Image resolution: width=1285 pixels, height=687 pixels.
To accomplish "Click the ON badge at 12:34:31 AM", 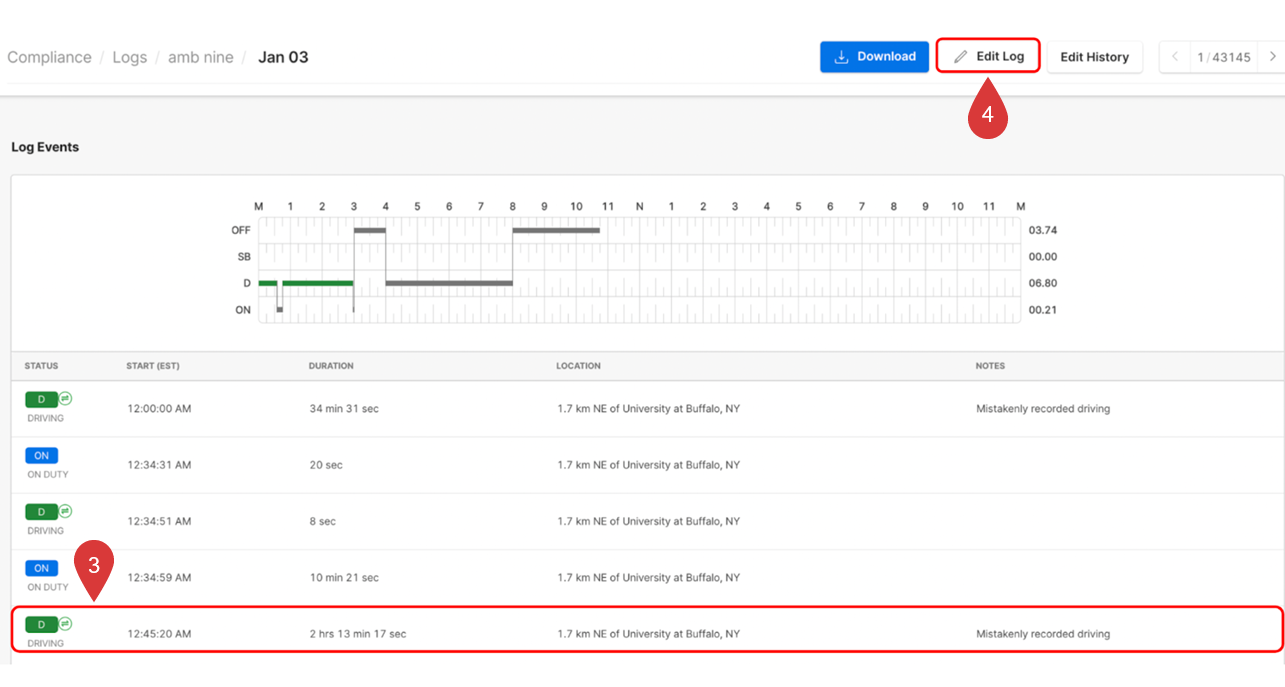I will 41,456.
